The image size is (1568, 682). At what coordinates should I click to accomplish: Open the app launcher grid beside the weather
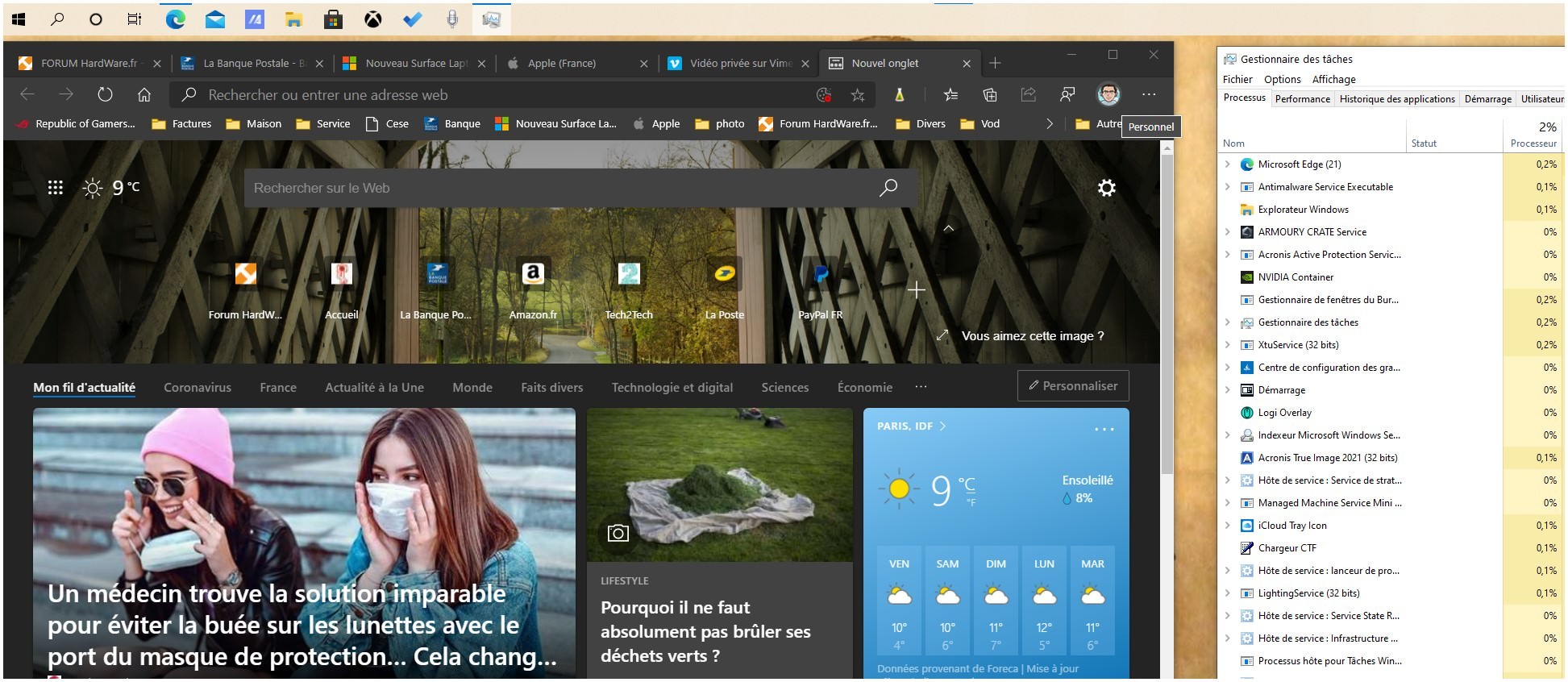pos(55,188)
